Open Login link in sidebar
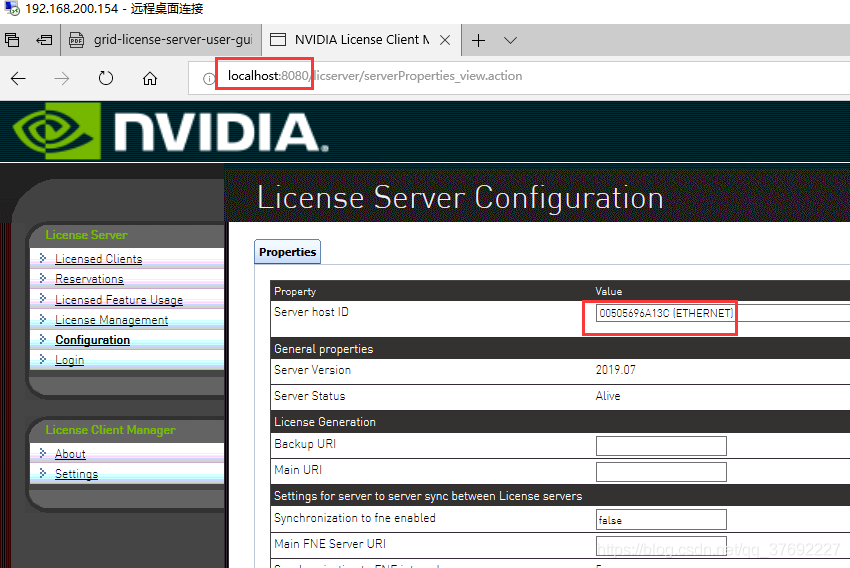The image size is (850, 568). pyautogui.click(x=69, y=360)
